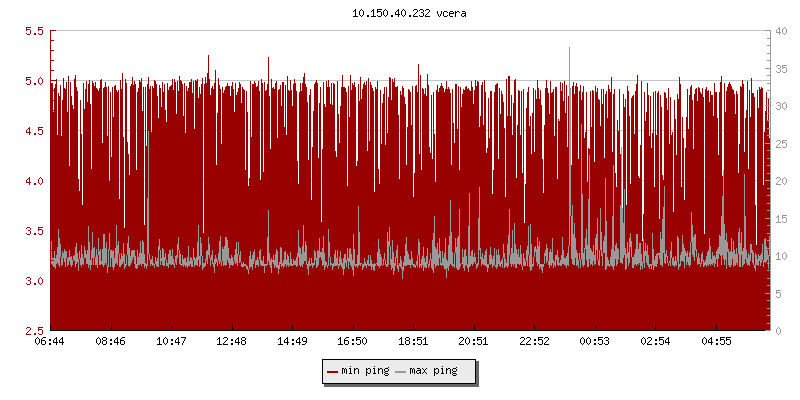Click the 0 value on right axis
The height and width of the screenshot is (400, 800).
click(x=781, y=331)
